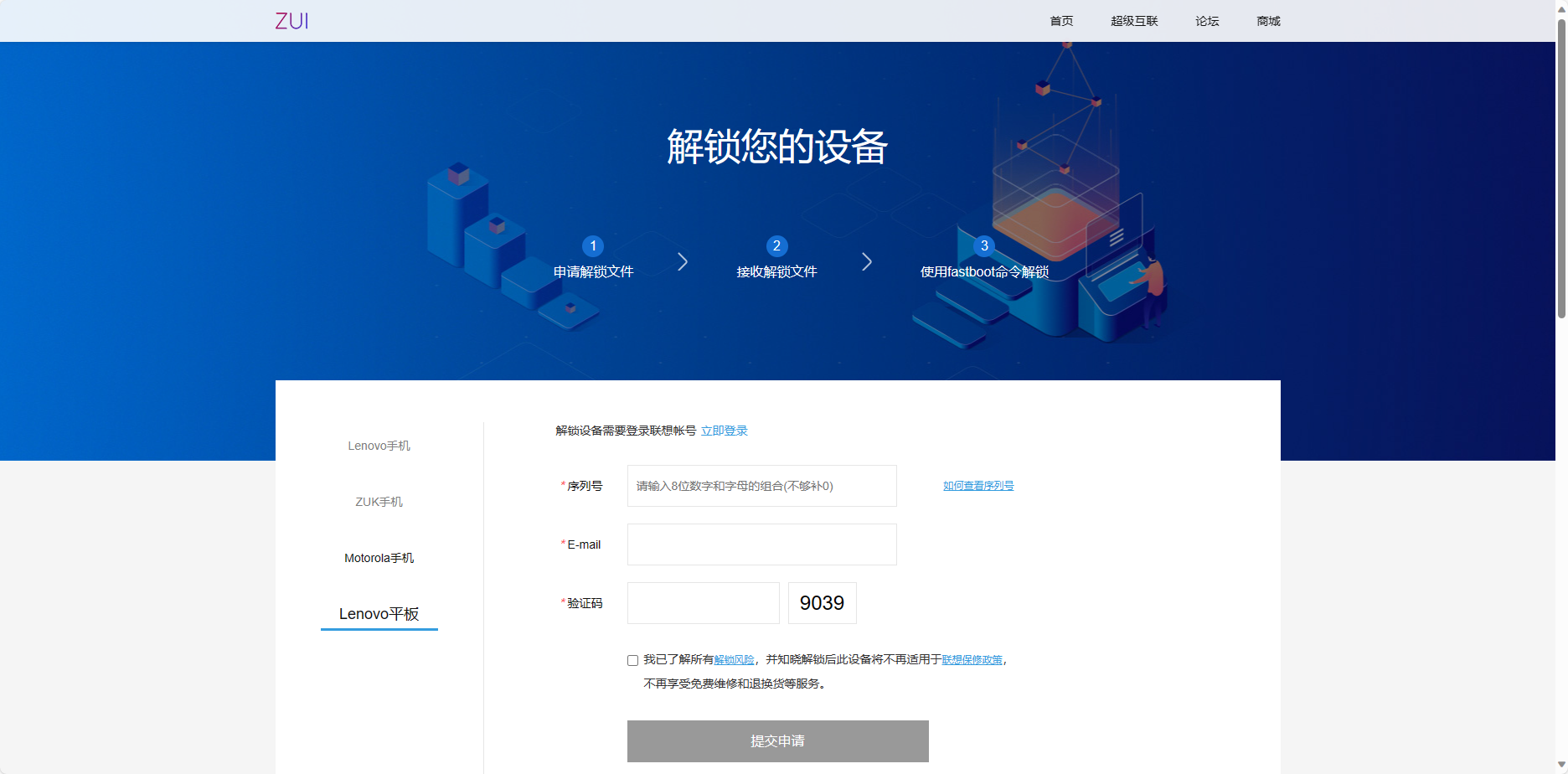
Task: Click step 2 circle 接收解锁文件
Action: pos(776,245)
